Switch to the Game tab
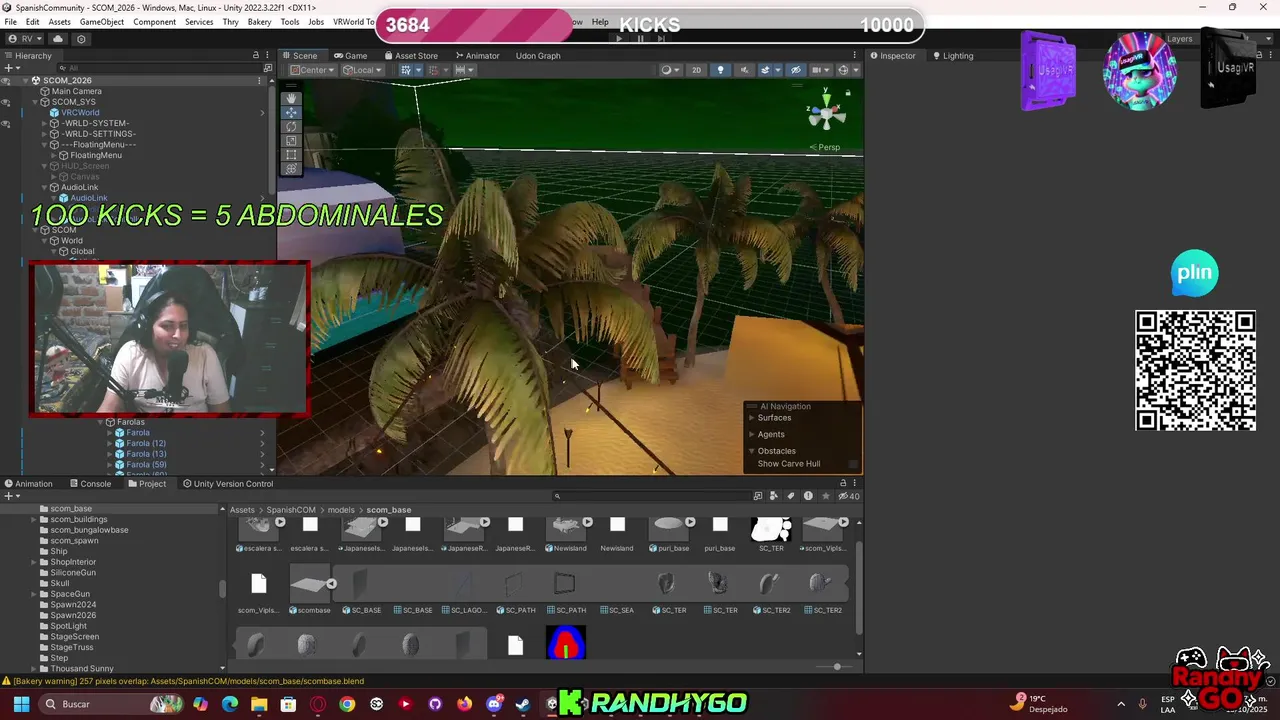The width and height of the screenshot is (1280, 720). point(351,56)
